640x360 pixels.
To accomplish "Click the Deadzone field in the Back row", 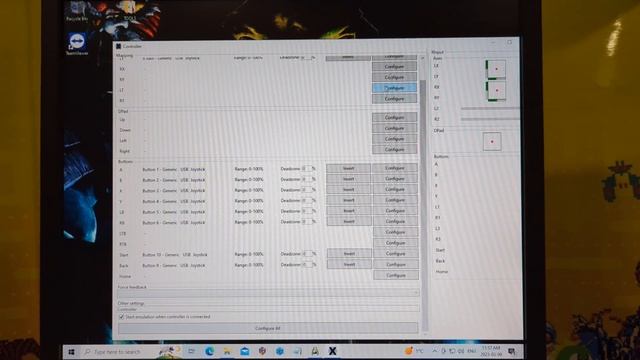I will click(x=307, y=264).
